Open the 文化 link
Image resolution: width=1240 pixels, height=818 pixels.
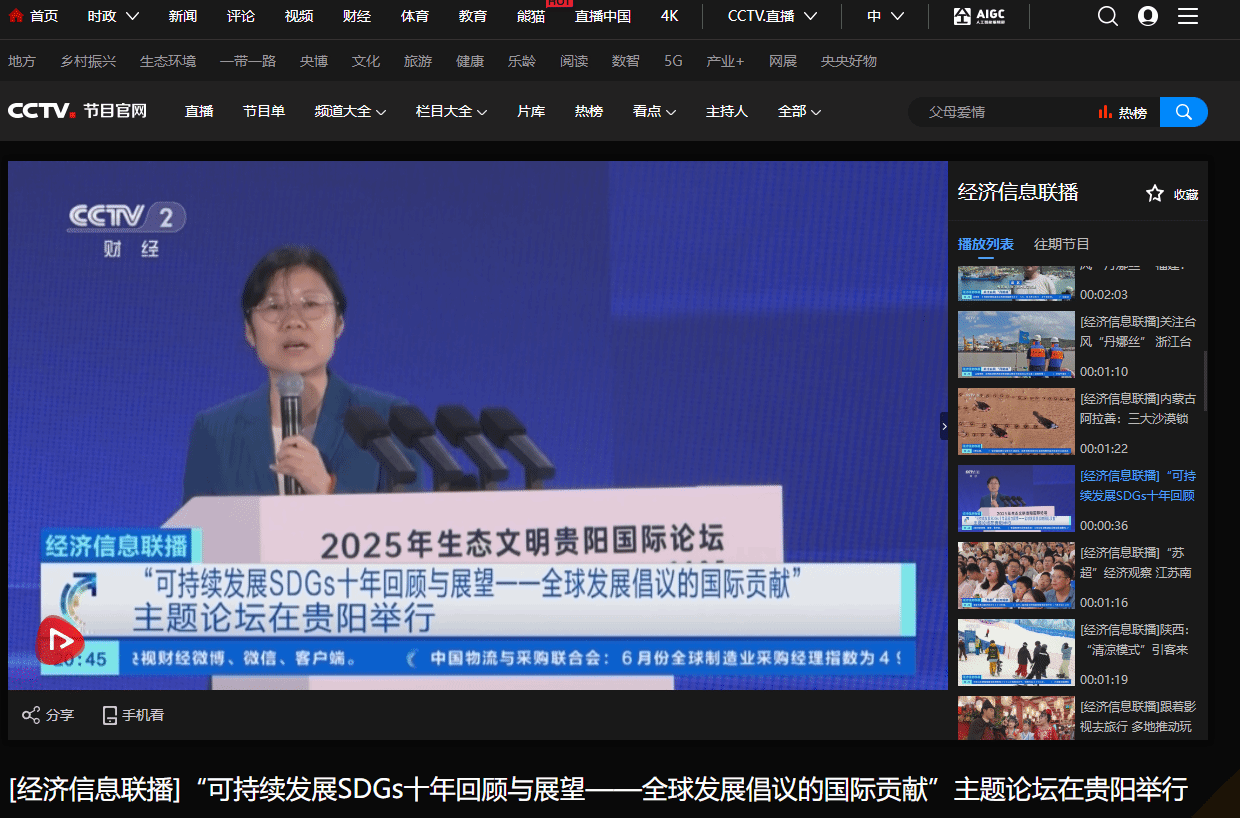click(x=366, y=61)
